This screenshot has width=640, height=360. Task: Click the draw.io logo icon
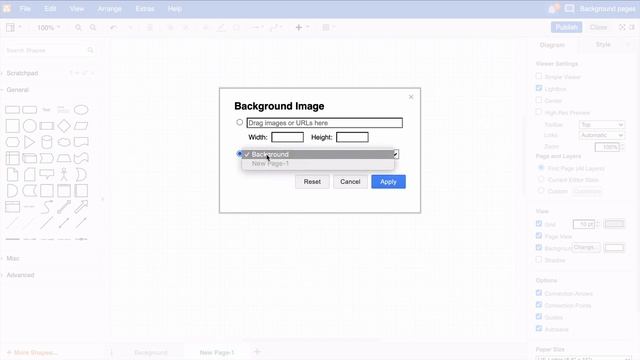7,9
